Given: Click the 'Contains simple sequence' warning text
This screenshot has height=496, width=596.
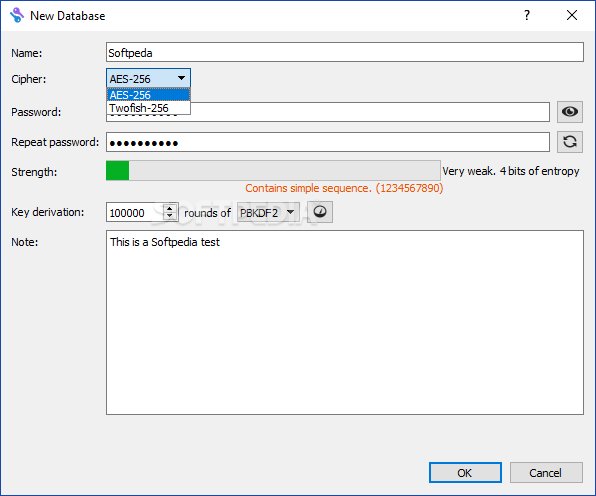Looking at the screenshot, I should [x=344, y=188].
